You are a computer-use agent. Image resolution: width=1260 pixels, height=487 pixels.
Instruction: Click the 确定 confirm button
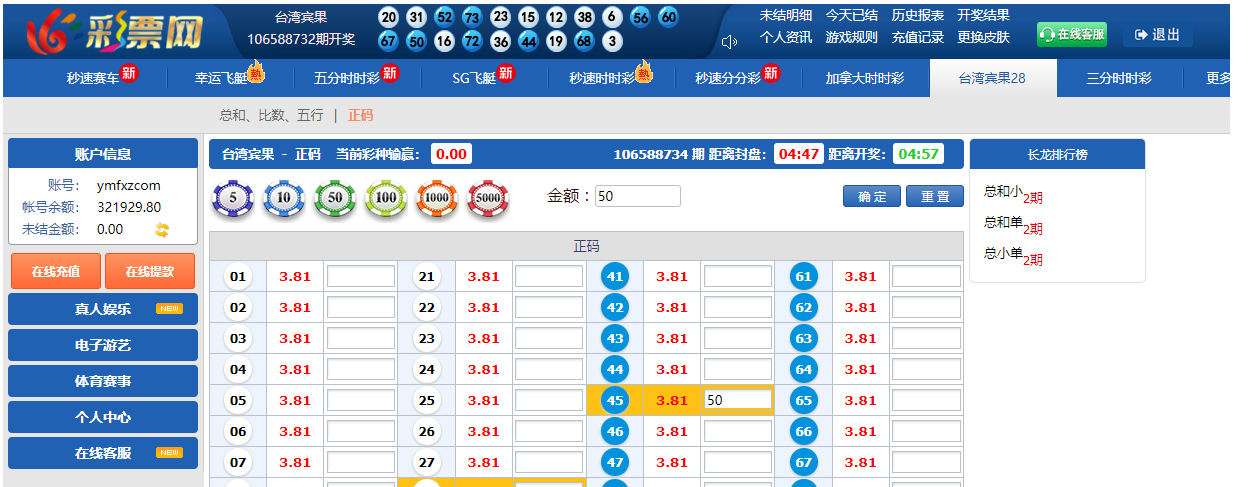[871, 196]
